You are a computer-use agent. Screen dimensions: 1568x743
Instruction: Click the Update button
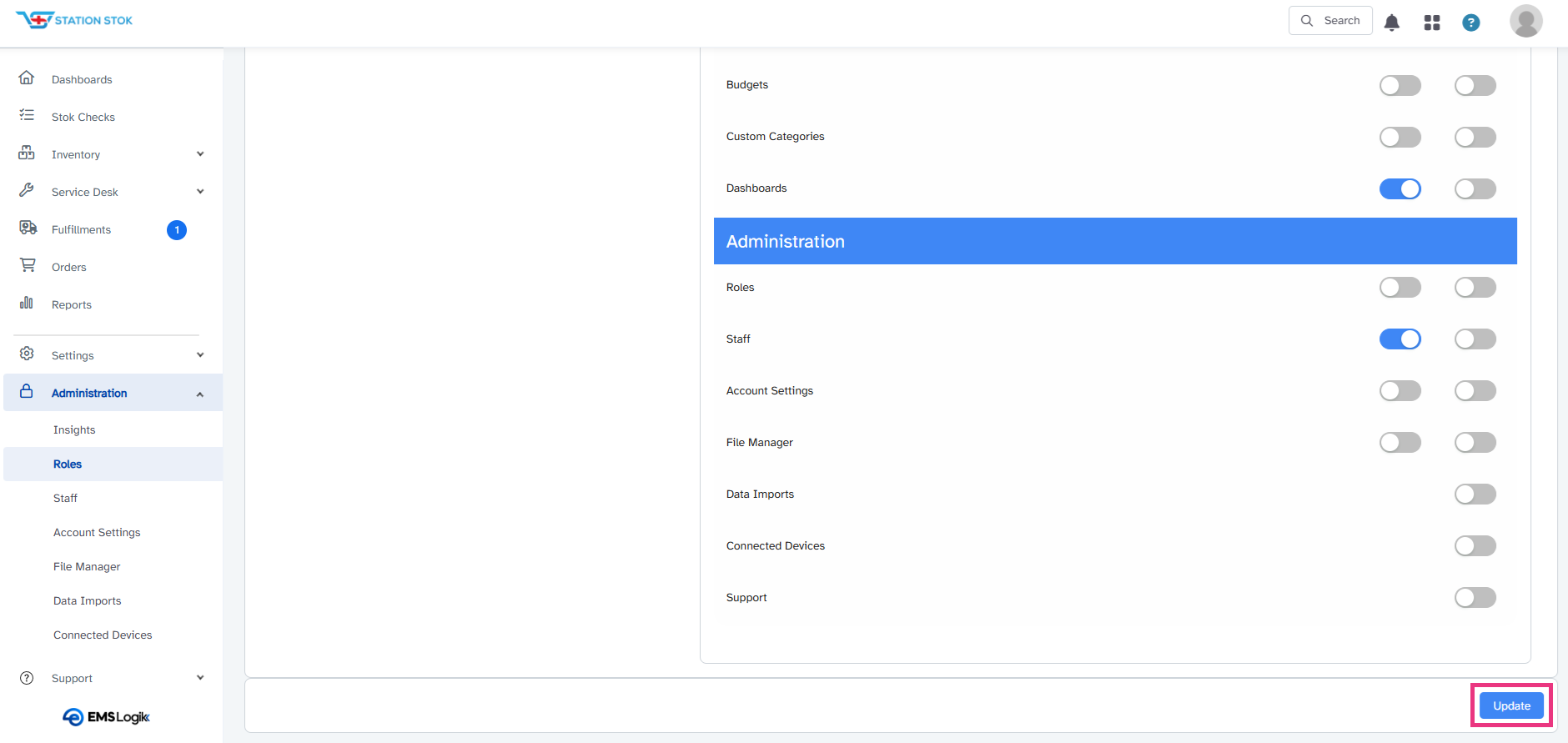[x=1511, y=705]
